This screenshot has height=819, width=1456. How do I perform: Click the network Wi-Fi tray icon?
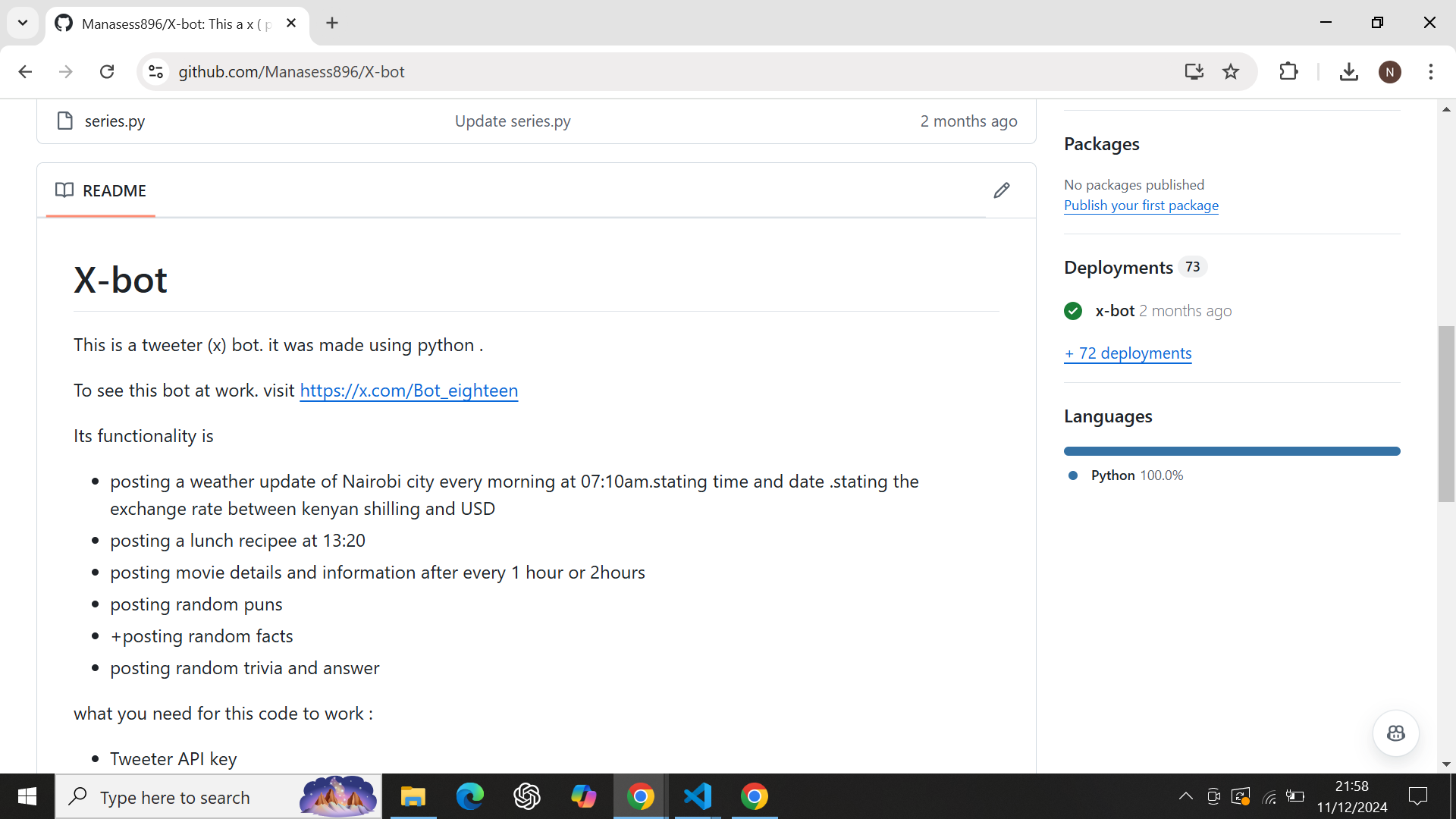1269,796
